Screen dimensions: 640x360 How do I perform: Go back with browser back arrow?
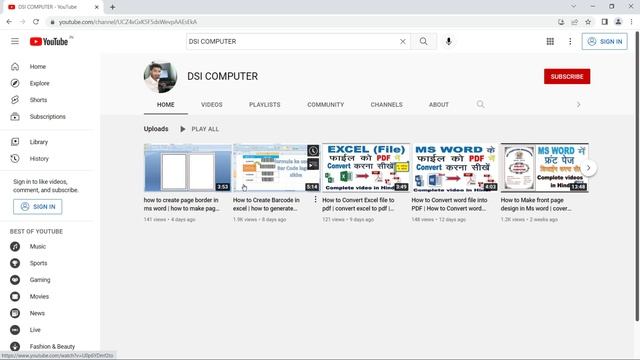[9, 22]
